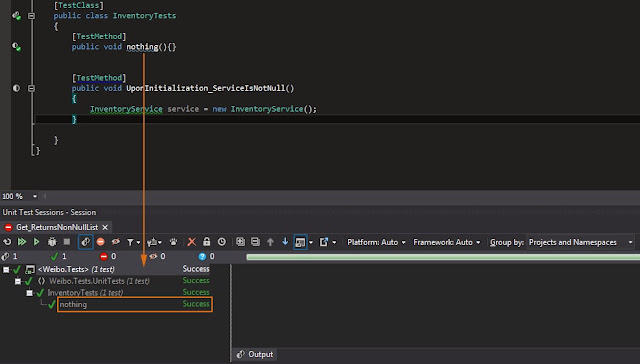Expand all tests tree icon
The height and width of the screenshot is (364, 640).
[x=240, y=242]
